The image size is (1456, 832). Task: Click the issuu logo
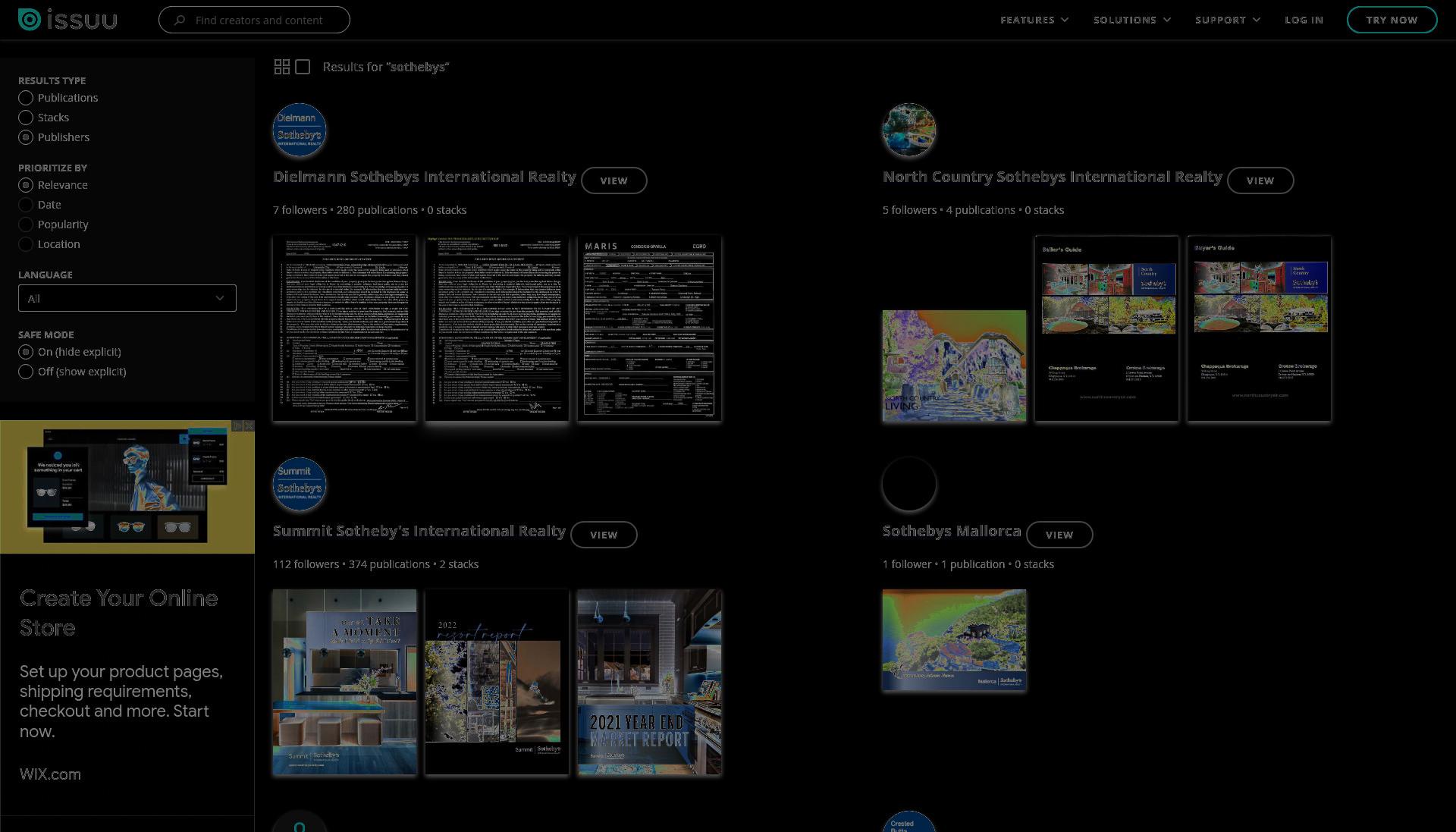pyautogui.click(x=67, y=20)
